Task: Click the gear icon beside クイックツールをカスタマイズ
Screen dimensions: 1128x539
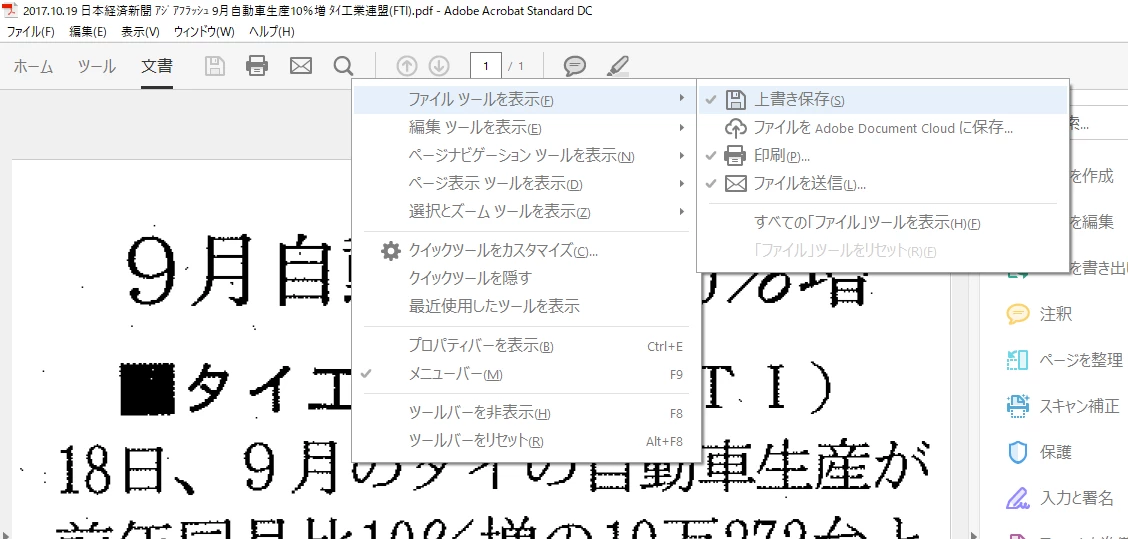Action: [390, 250]
